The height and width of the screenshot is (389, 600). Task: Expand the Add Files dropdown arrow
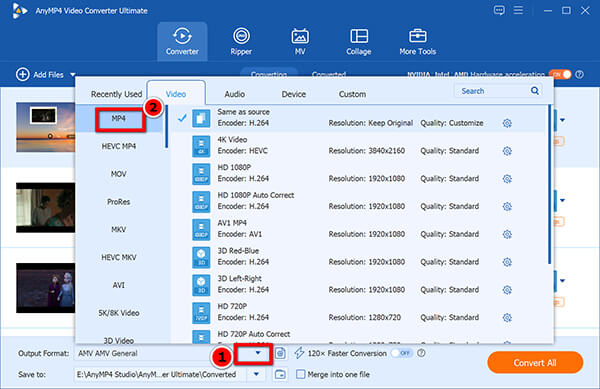(73, 75)
